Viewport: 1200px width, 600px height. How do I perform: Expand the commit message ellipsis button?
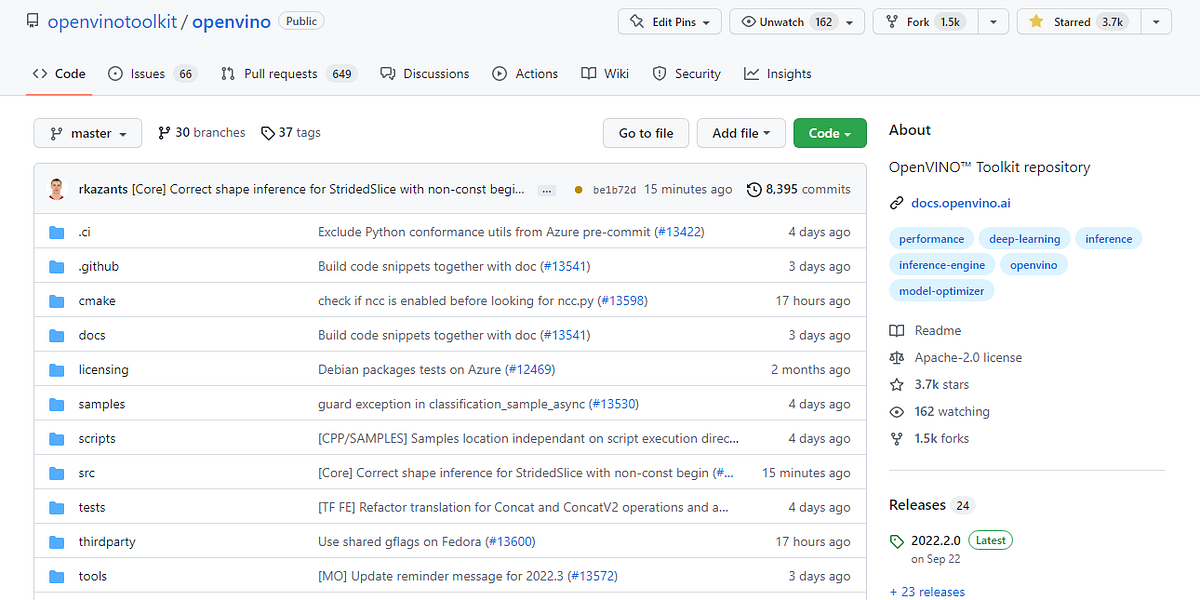point(546,190)
